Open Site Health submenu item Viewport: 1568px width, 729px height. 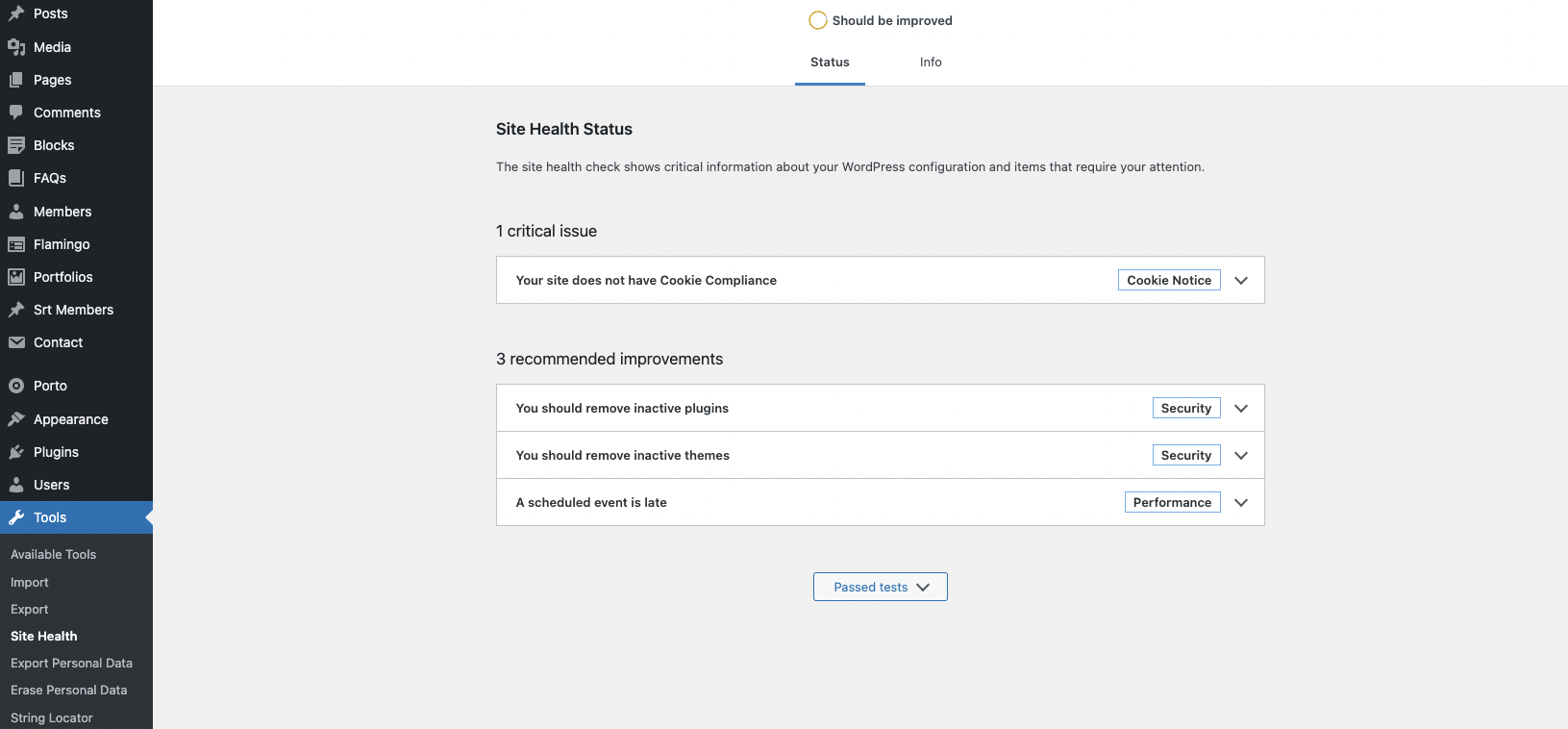click(x=44, y=636)
